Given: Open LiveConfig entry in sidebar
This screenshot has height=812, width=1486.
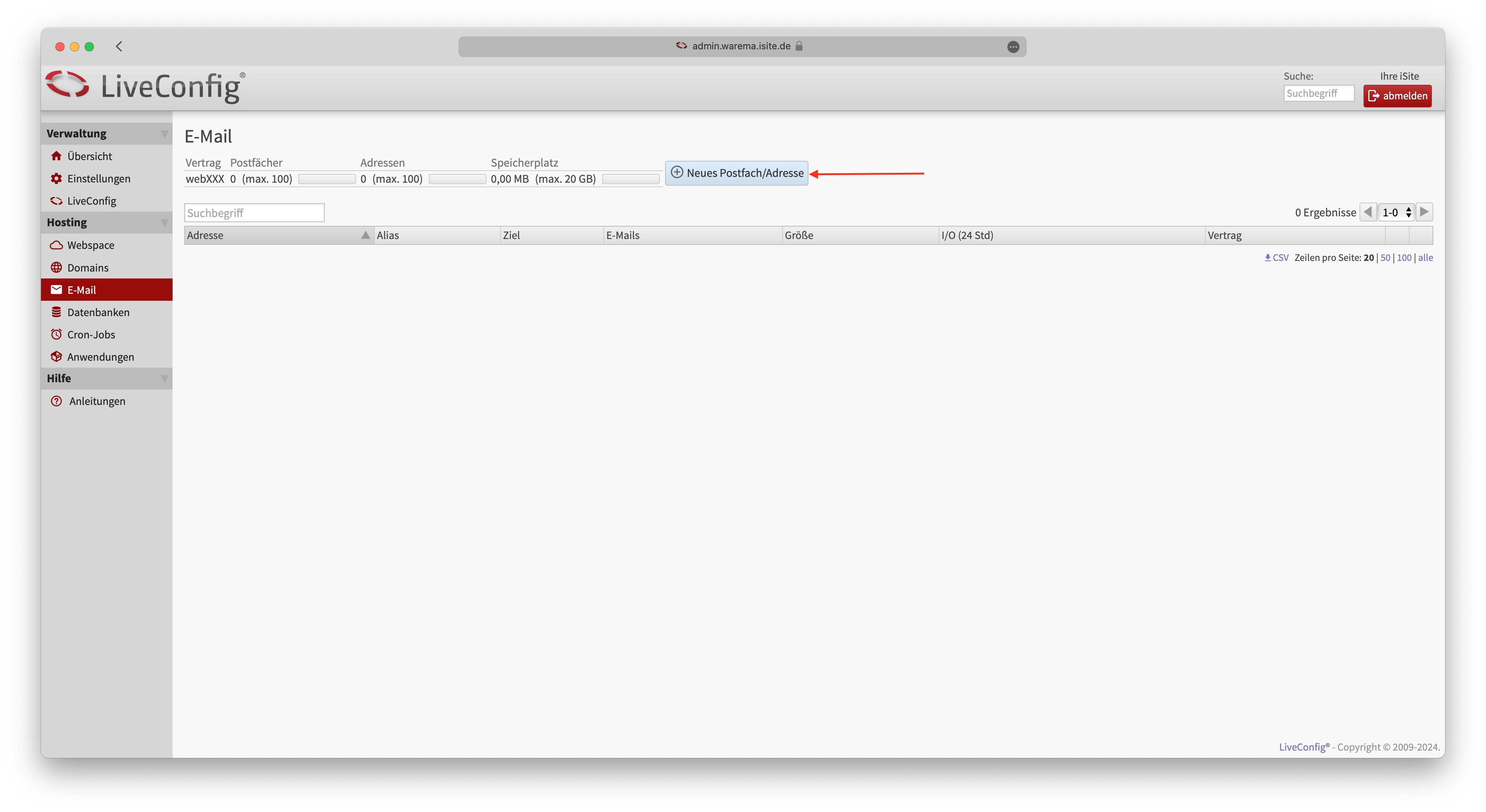Looking at the screenshot, I should click(x=91, y=201).
